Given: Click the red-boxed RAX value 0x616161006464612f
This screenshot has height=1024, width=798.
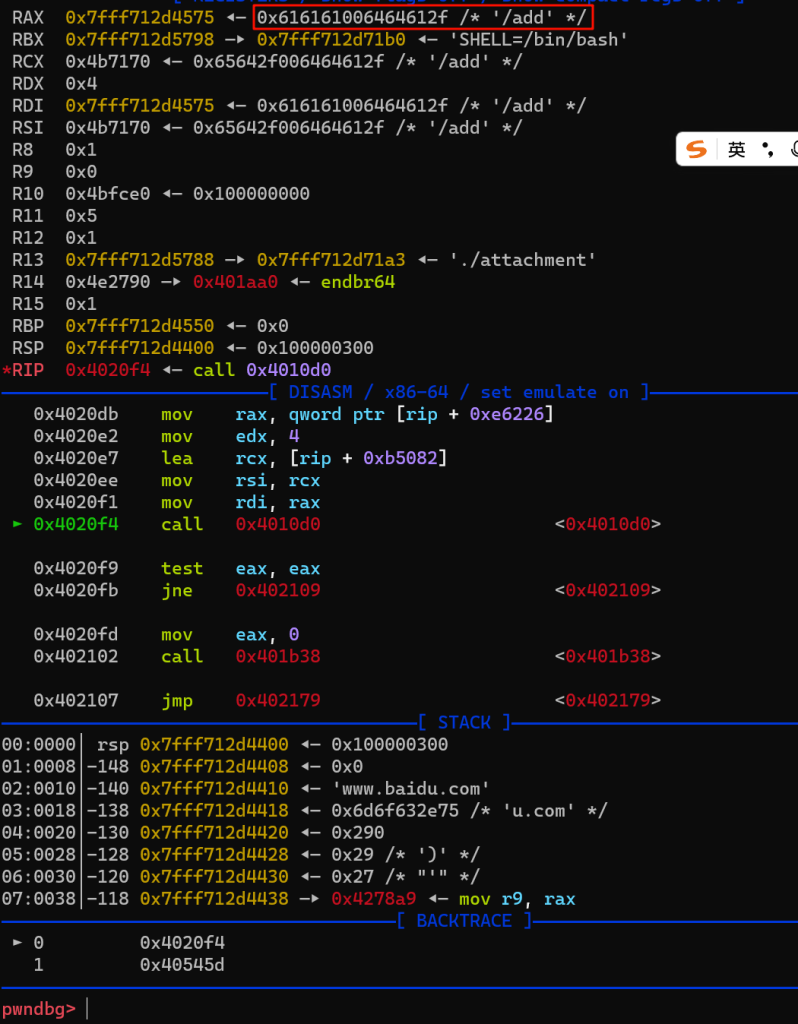Looking at the screenshot, I should coord(422,18).
